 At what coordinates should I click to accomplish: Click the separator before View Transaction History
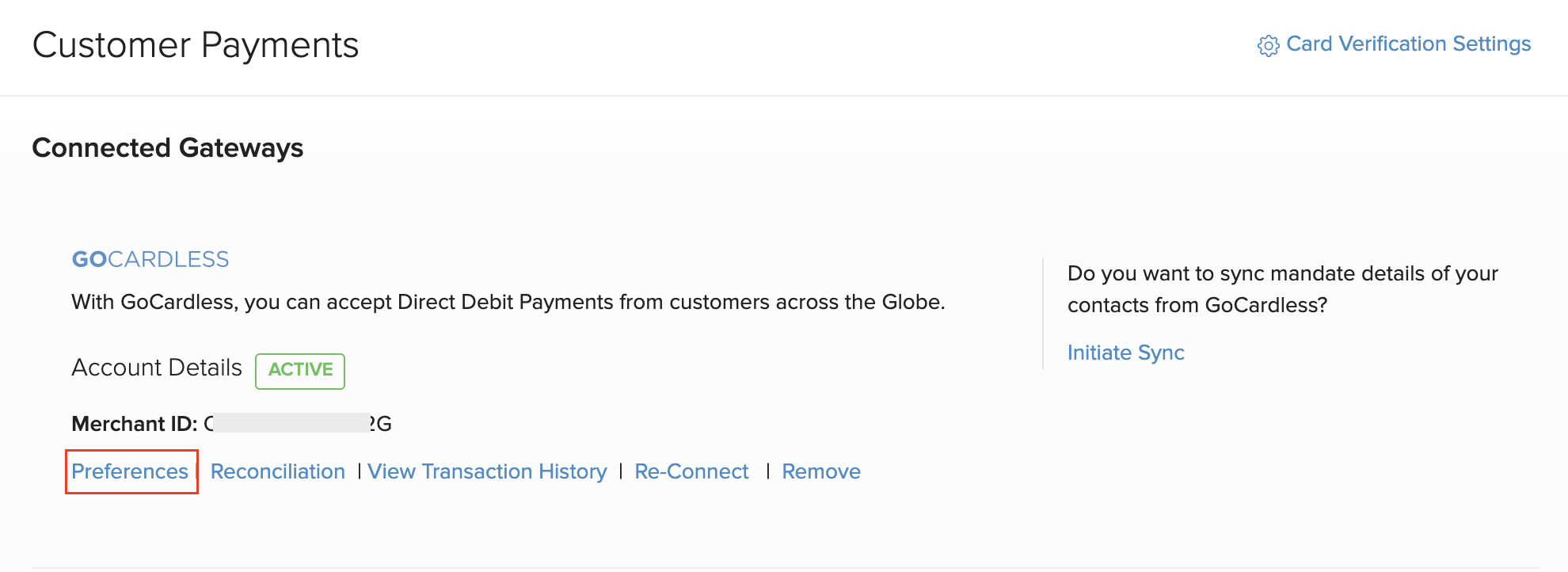click(360, 471)
